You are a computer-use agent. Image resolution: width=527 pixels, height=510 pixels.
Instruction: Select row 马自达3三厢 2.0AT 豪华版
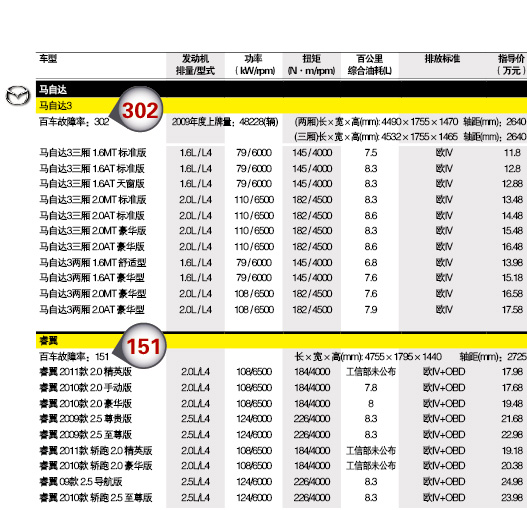281,247
